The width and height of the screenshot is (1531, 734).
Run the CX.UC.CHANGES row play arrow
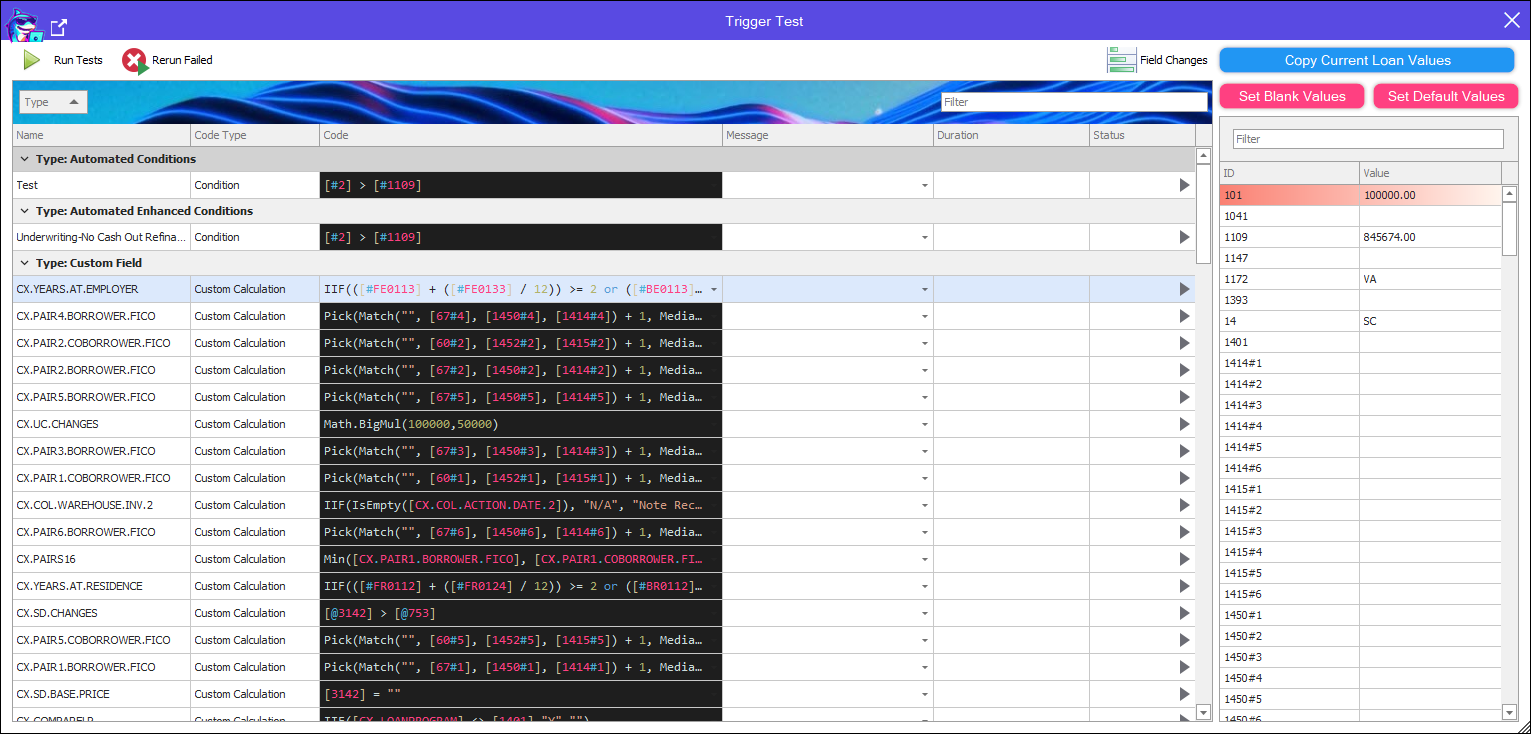[1184, 424]
